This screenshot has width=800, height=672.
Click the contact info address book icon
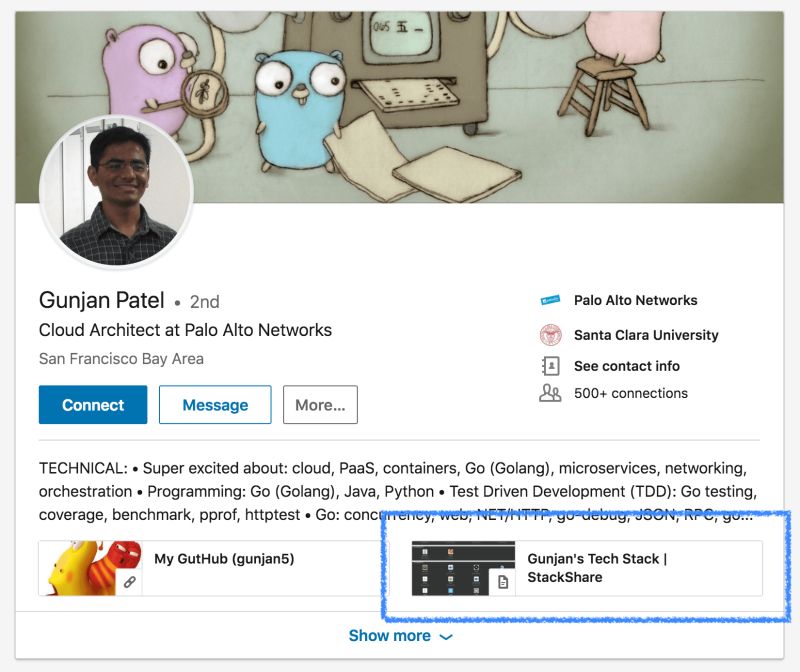pos(551,366)
